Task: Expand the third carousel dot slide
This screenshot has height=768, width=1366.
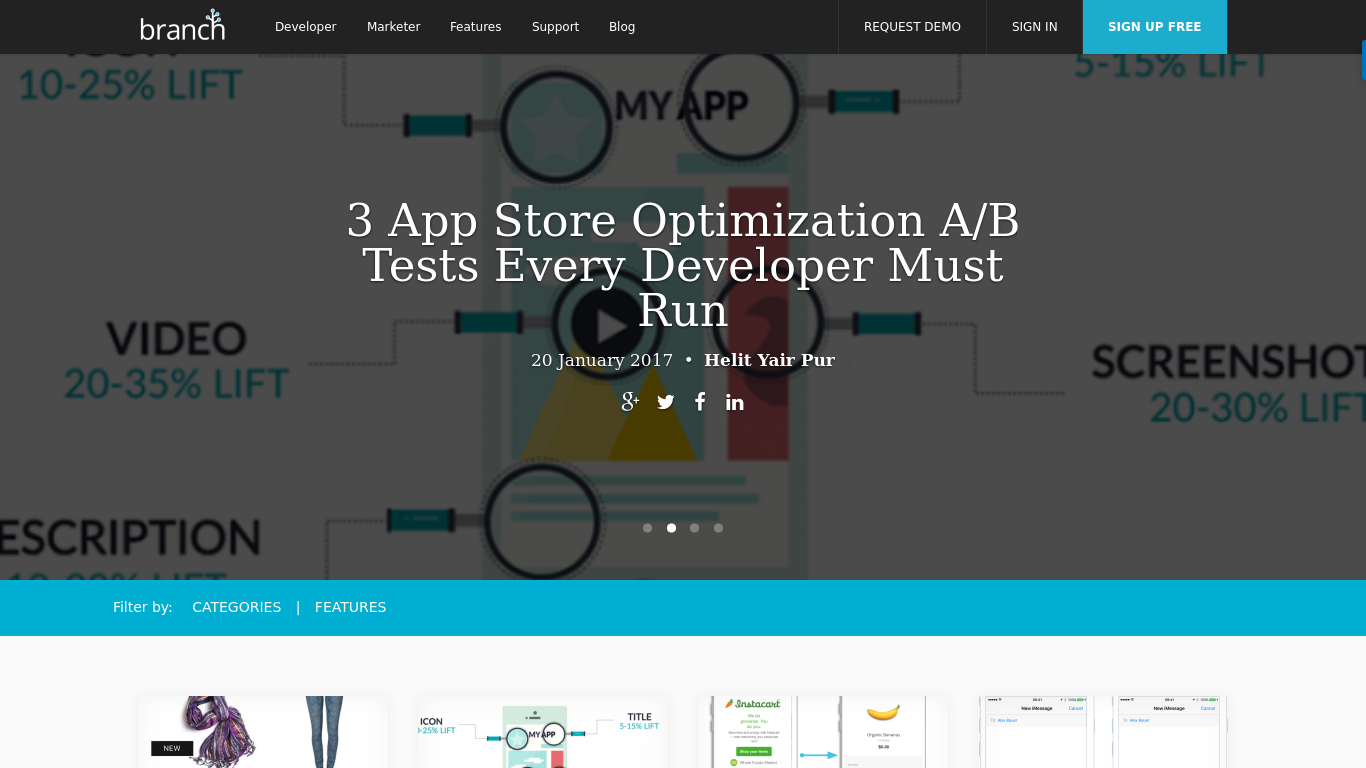Action: 694,528
